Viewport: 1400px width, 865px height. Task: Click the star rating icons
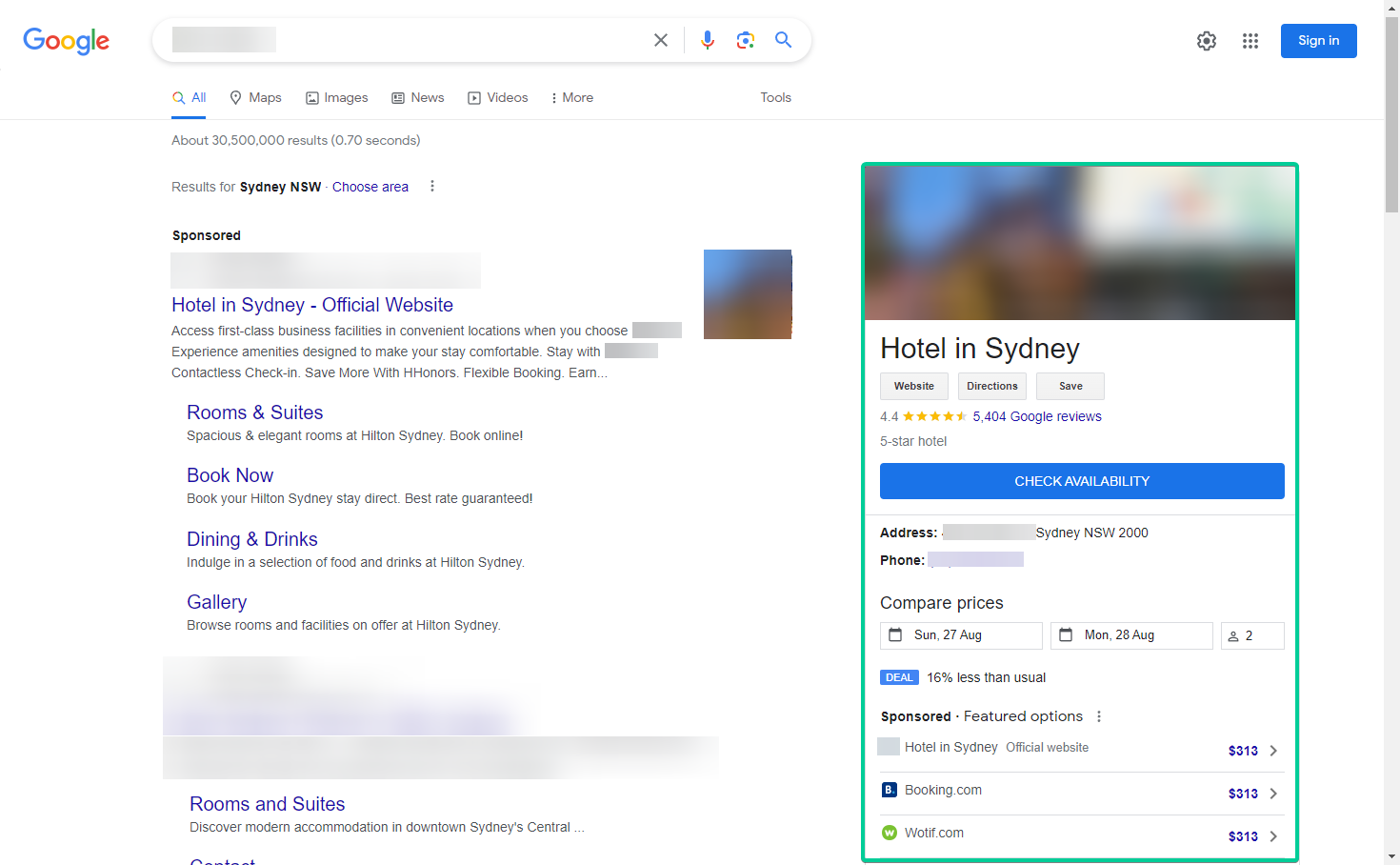[934, 416]
